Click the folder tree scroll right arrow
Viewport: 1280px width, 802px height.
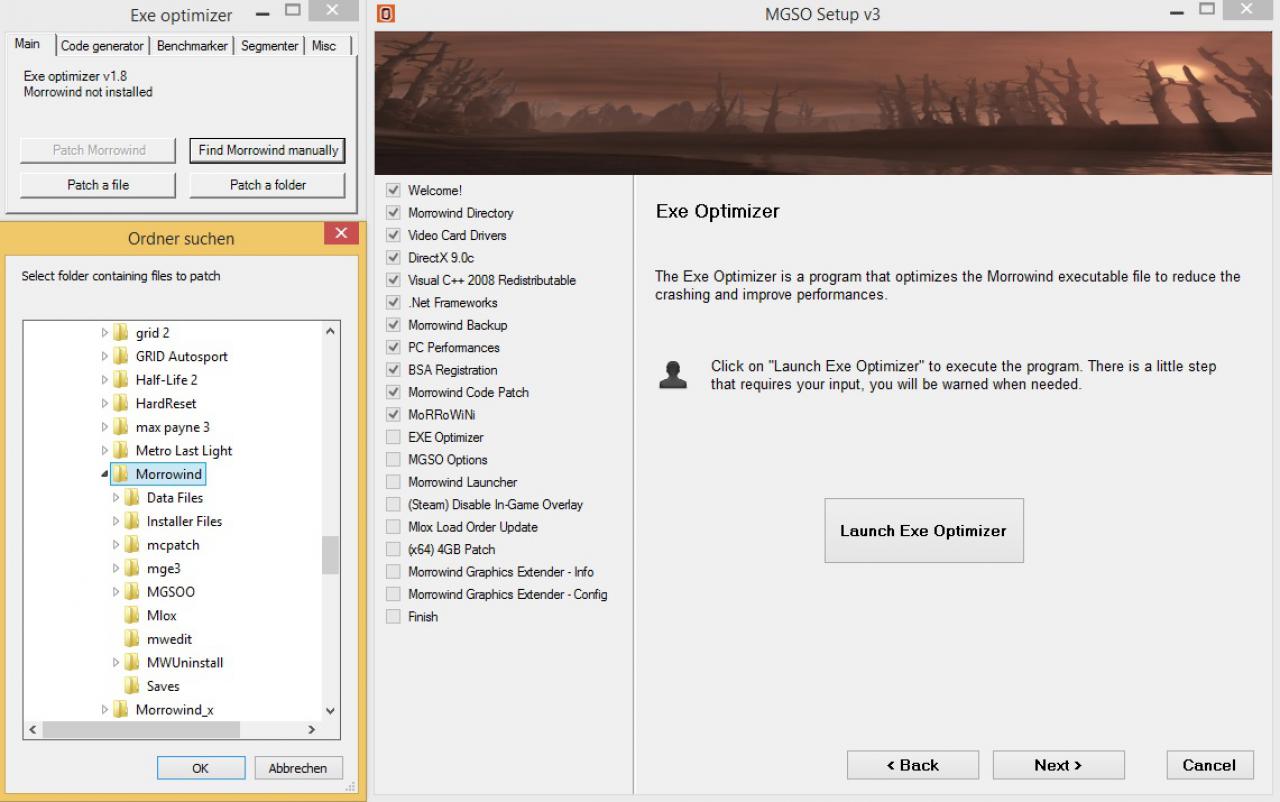coord(312,730)
